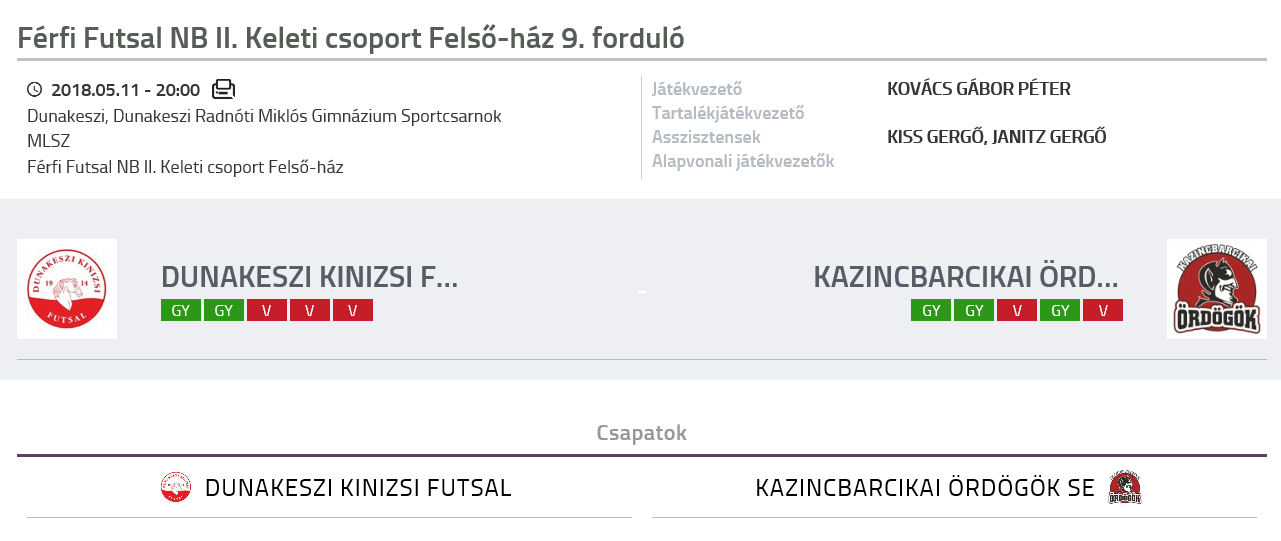Image resolution: width=1281 pixels, height=541 pixels.
Task: Select Dunakeszi's second green GY form badge
Action: pyautogui.click(x=224, y=310)
